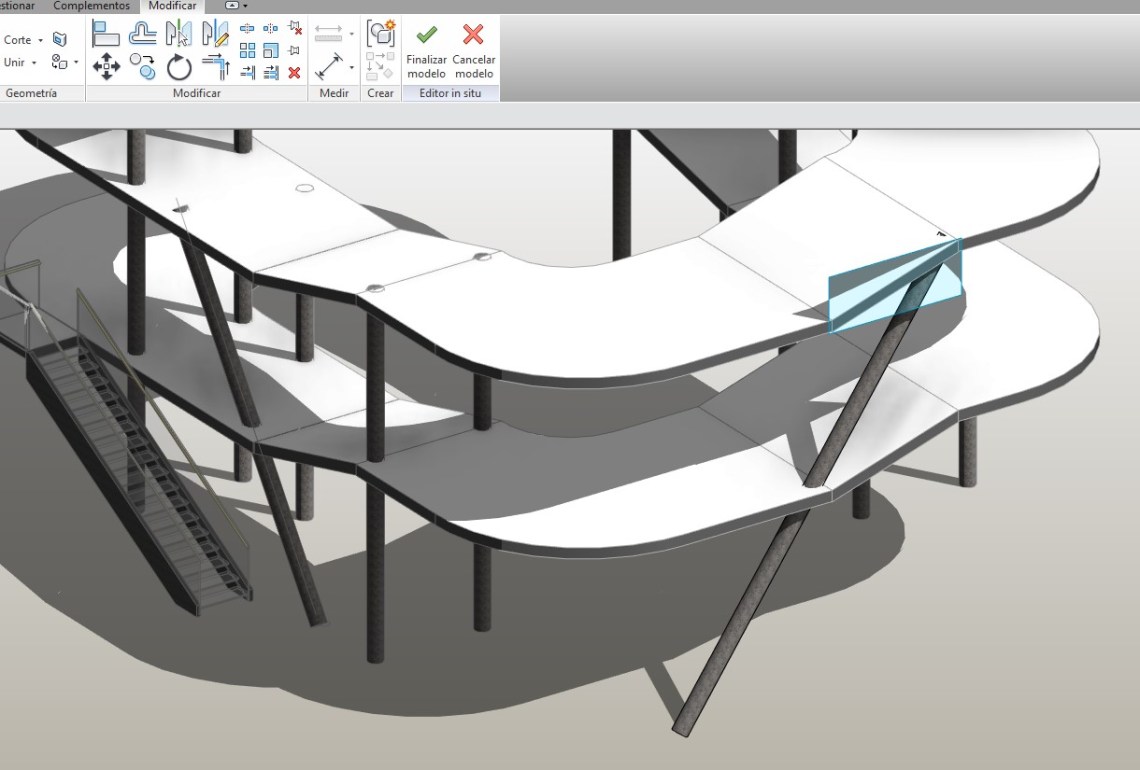1140x770 pixels.
Task: Click the red Delete icon
Action: [x=294, y=72]
